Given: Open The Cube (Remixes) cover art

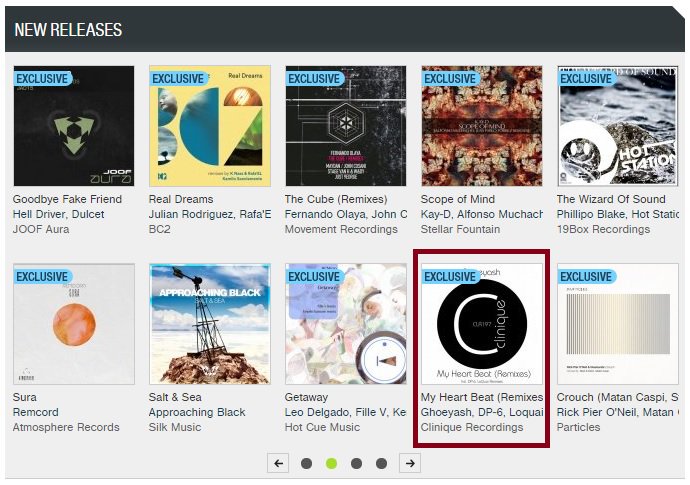Looking at the screenshot, I should coord(346,126).
